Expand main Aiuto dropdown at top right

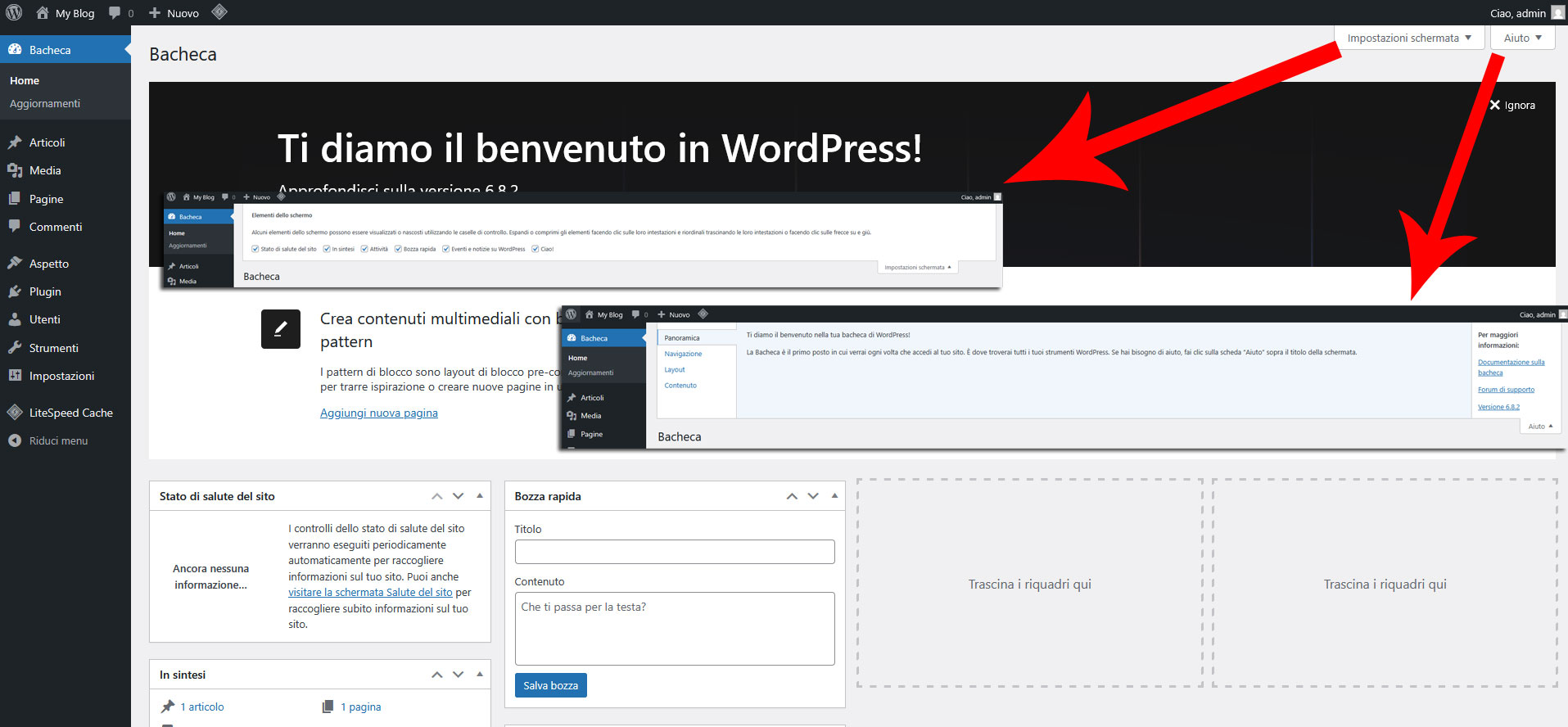pyautogui.click(x=1523, y=38)
